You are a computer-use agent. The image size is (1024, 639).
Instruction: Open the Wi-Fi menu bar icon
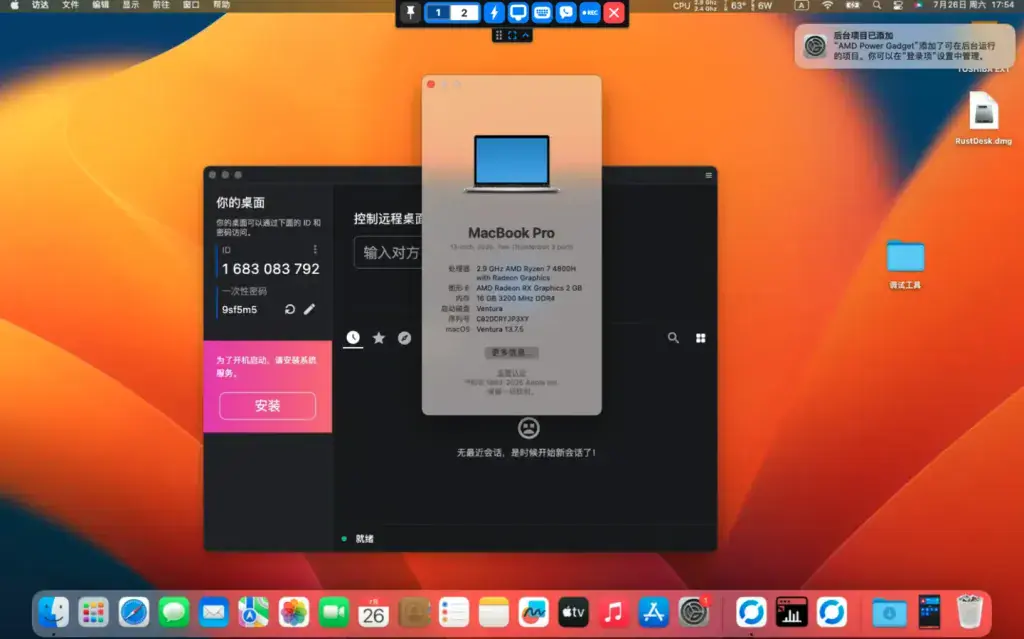click(x=827, y=5)
